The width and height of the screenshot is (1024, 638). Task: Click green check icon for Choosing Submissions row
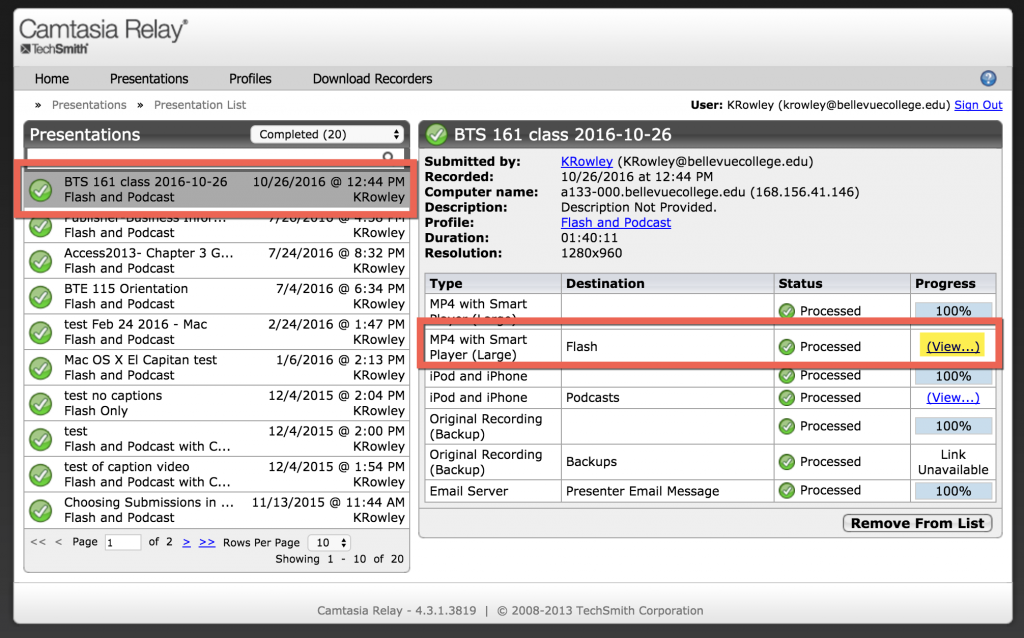[41, 510]
